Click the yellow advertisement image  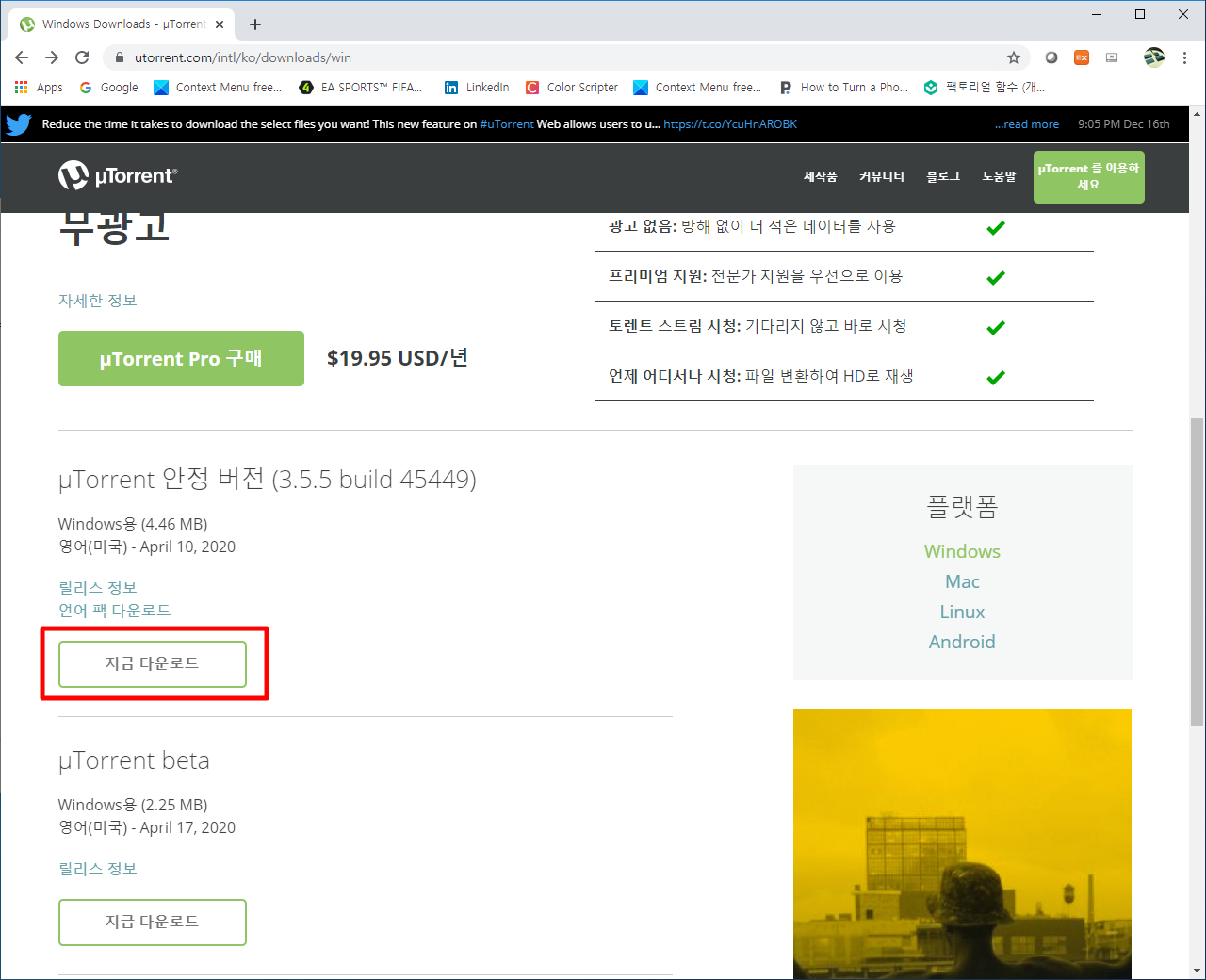962,844
